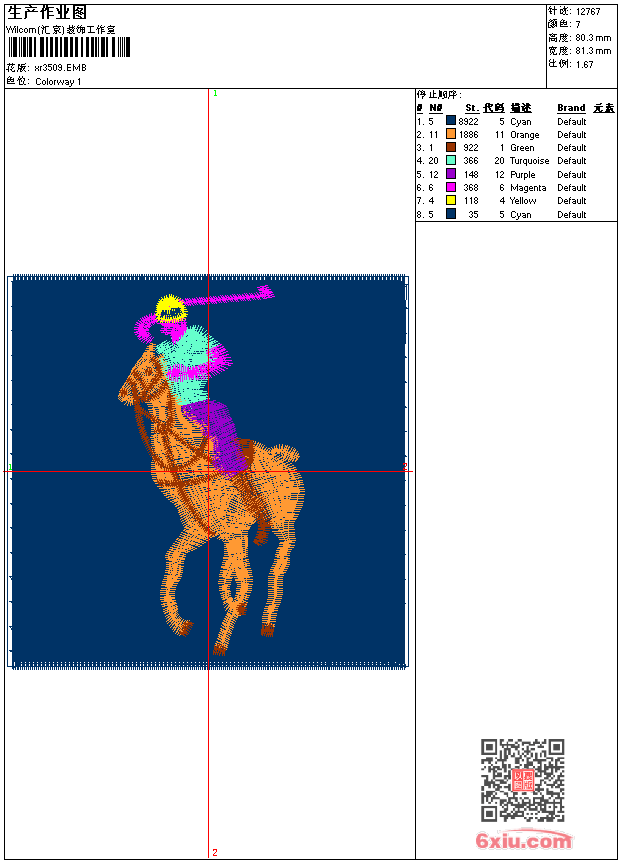Screen dimensions: 620x860
Task: Click the height value 80.3 mm
Action: [x=593, y=38]
